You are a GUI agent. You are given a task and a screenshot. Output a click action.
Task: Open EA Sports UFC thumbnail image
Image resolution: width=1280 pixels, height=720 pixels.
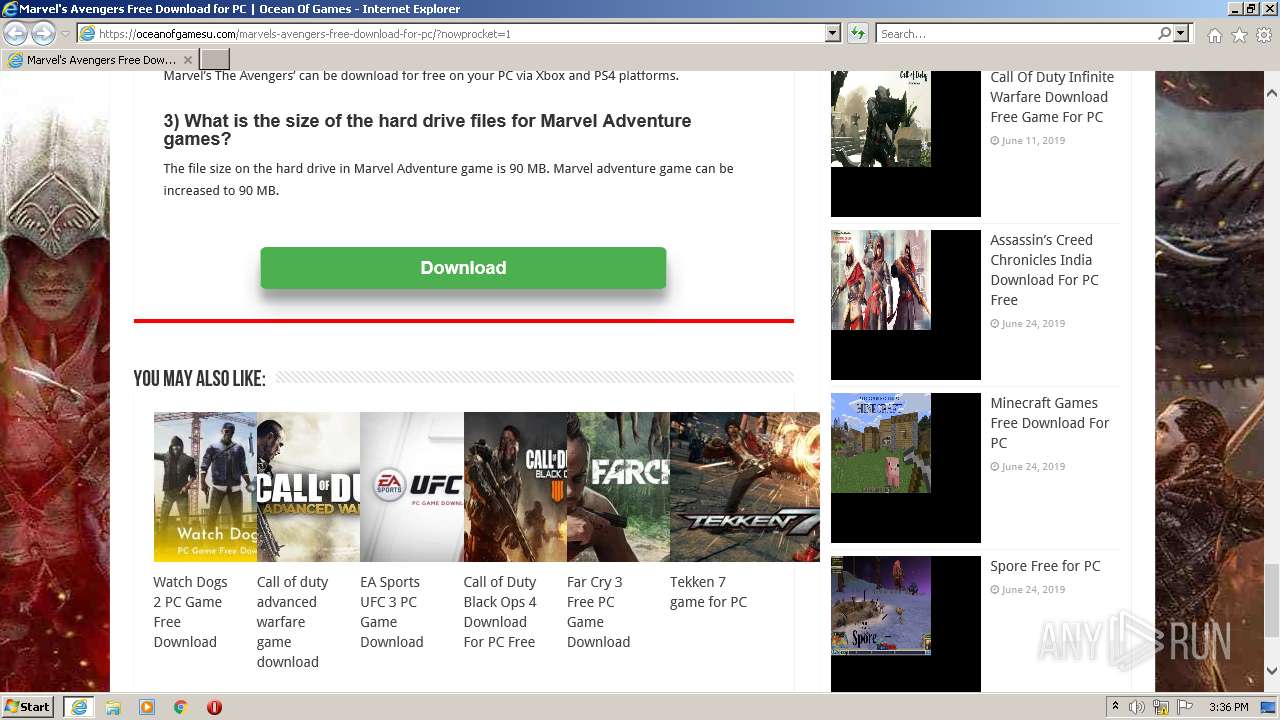(412, 487)
